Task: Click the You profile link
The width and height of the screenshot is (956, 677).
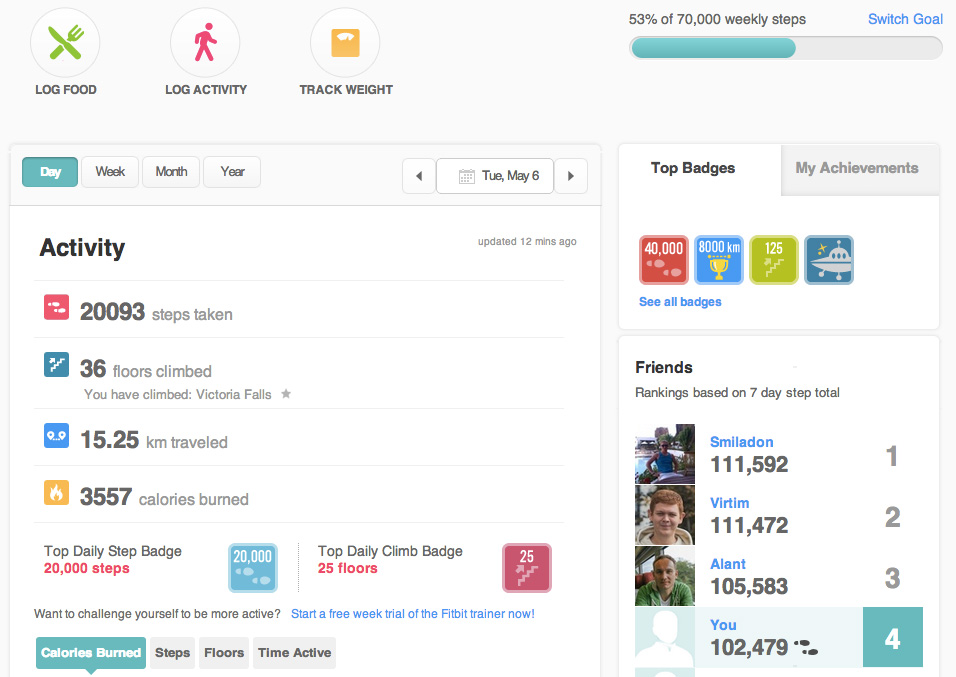Action: (723, 625)
